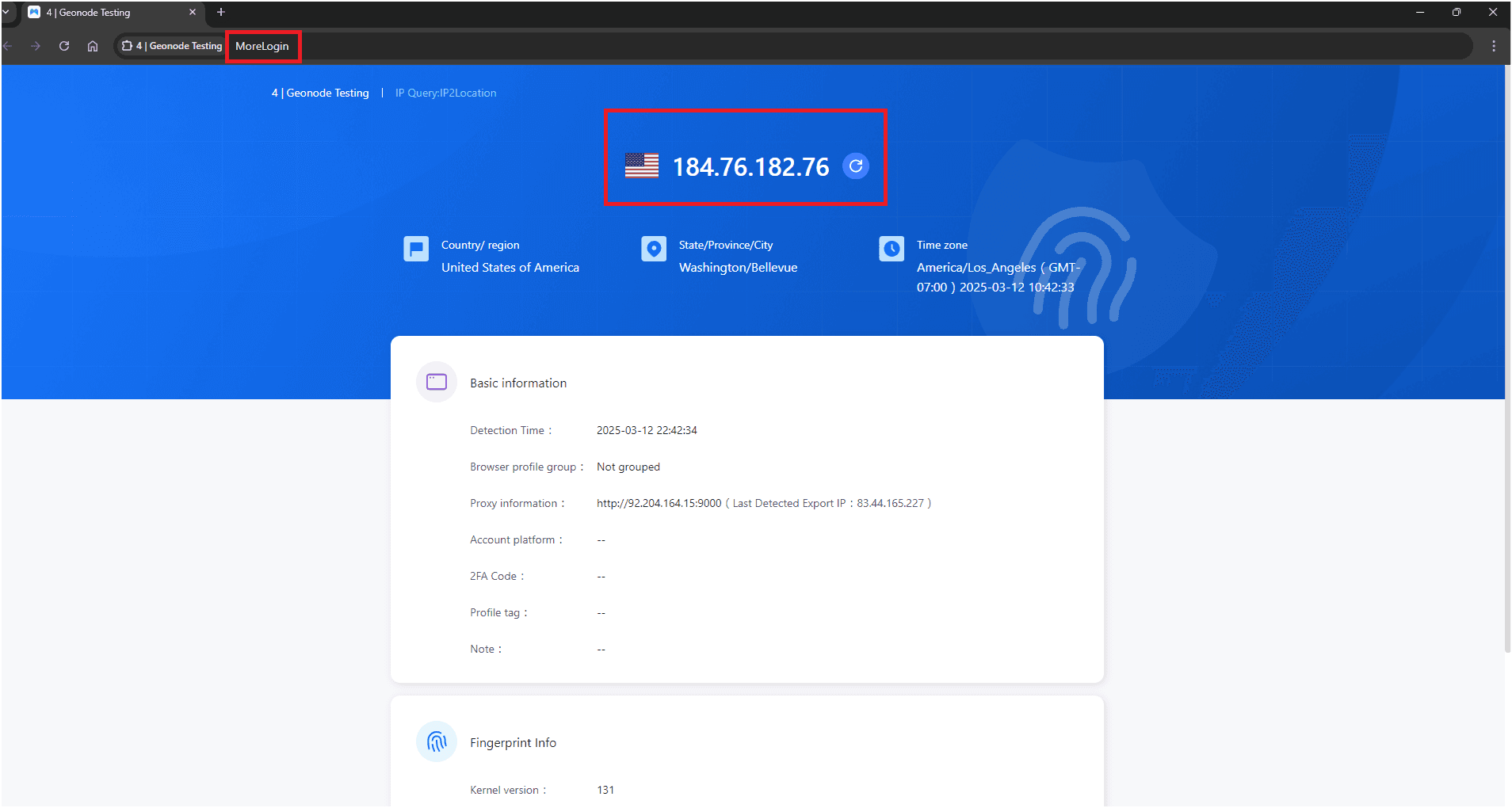Open the three-dot browser menu
1512x808 pixels.
click(1494, 46)
